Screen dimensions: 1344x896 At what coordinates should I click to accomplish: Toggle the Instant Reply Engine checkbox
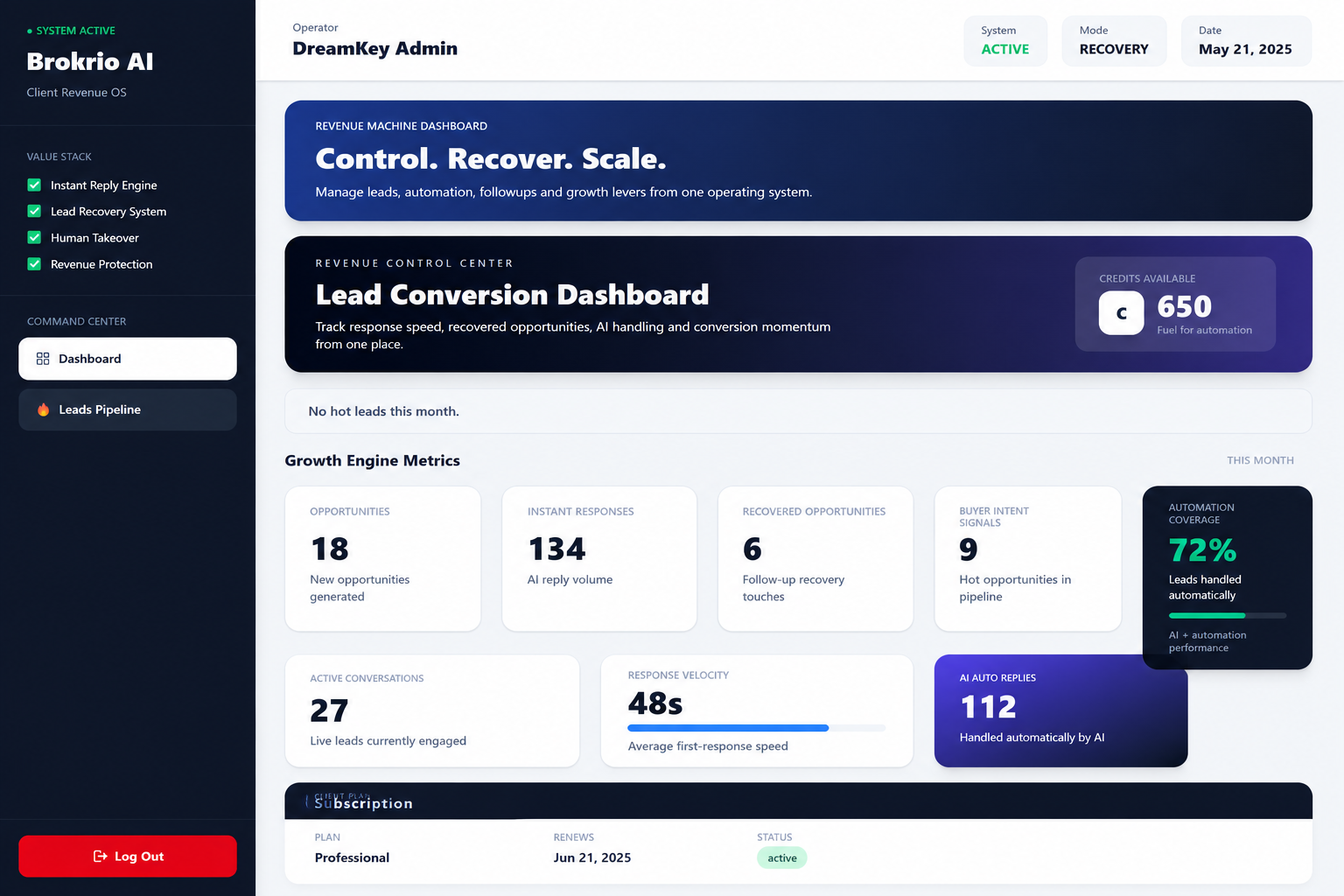(34, 185)
